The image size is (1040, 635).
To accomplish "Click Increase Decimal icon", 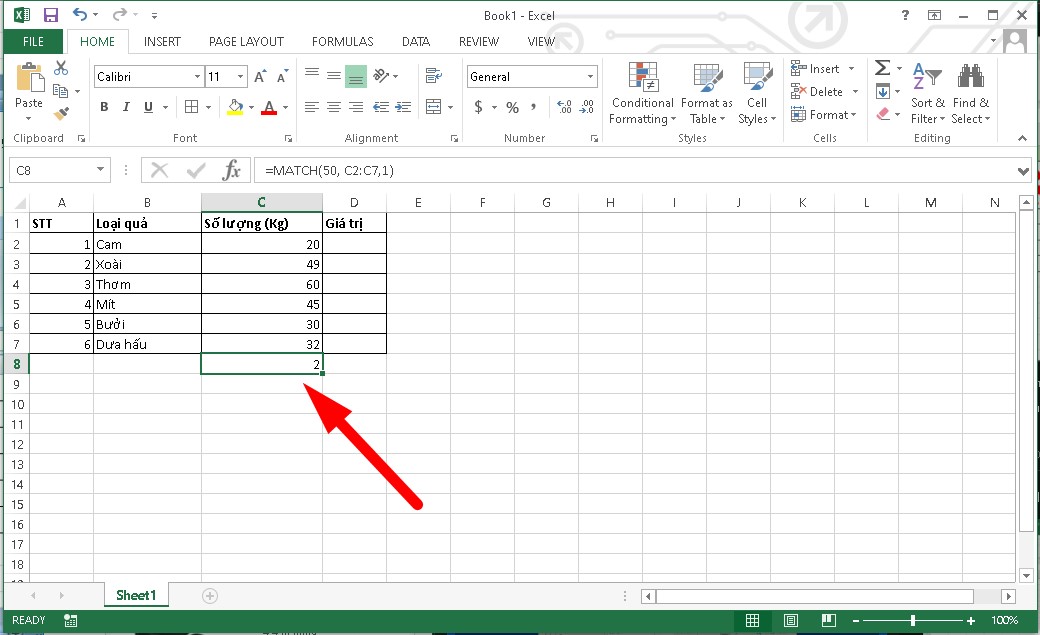I will point(564,107).
